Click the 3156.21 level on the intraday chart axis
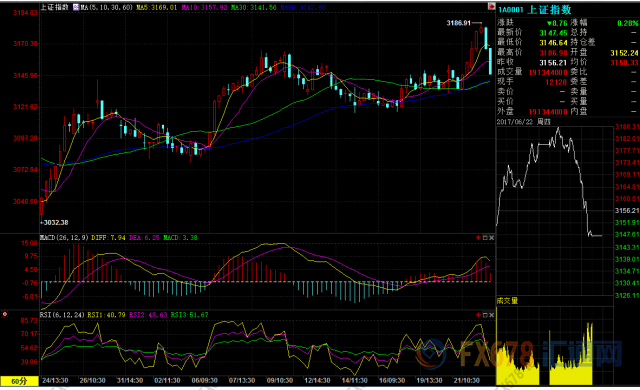Image resolution: width=640 pixels, height=390 pixels. click(627, 211)
